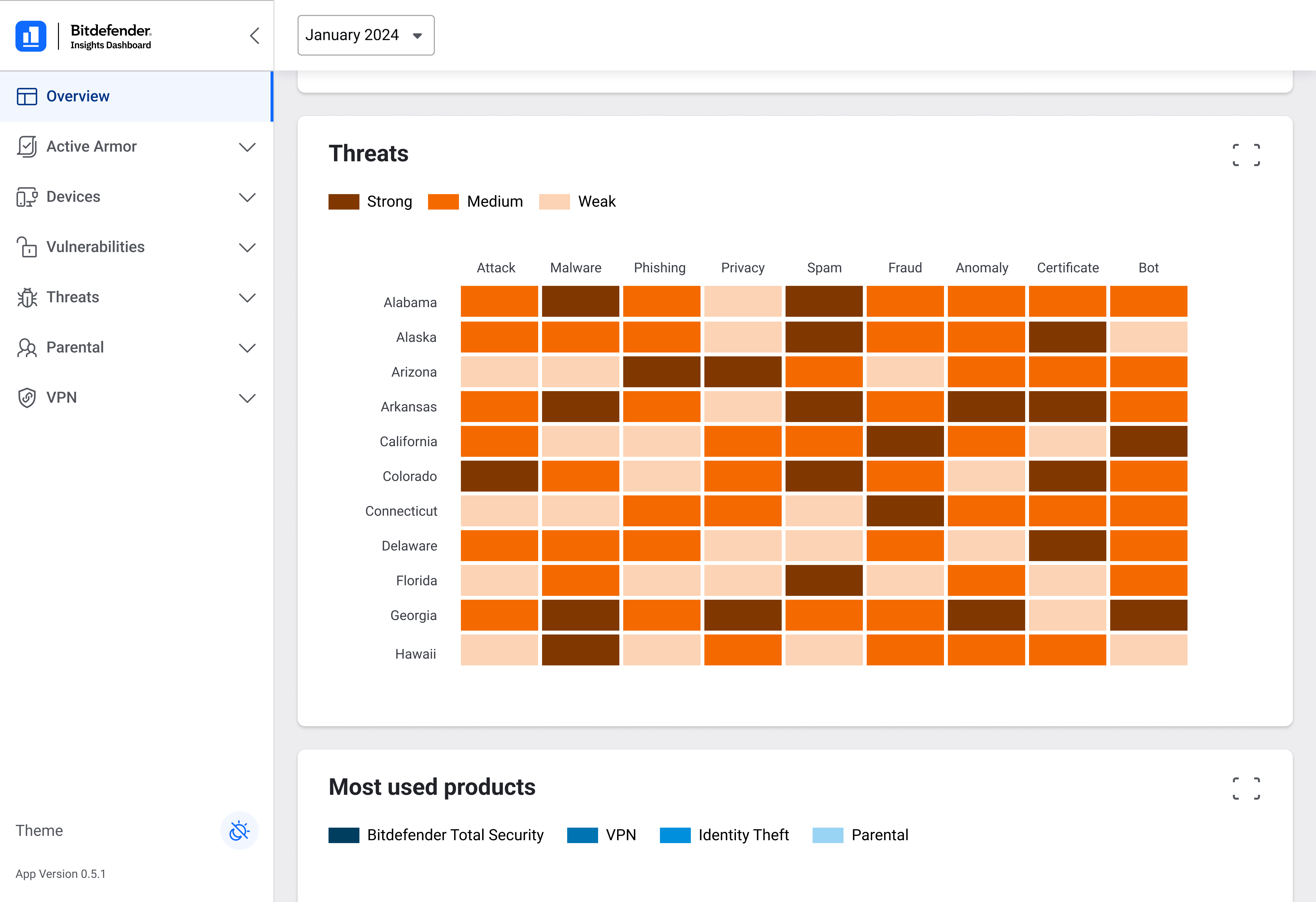Expand Threats chart to fullscreen
Image resolution: width=1316 pixels, height=902 pixels.
1246,155
